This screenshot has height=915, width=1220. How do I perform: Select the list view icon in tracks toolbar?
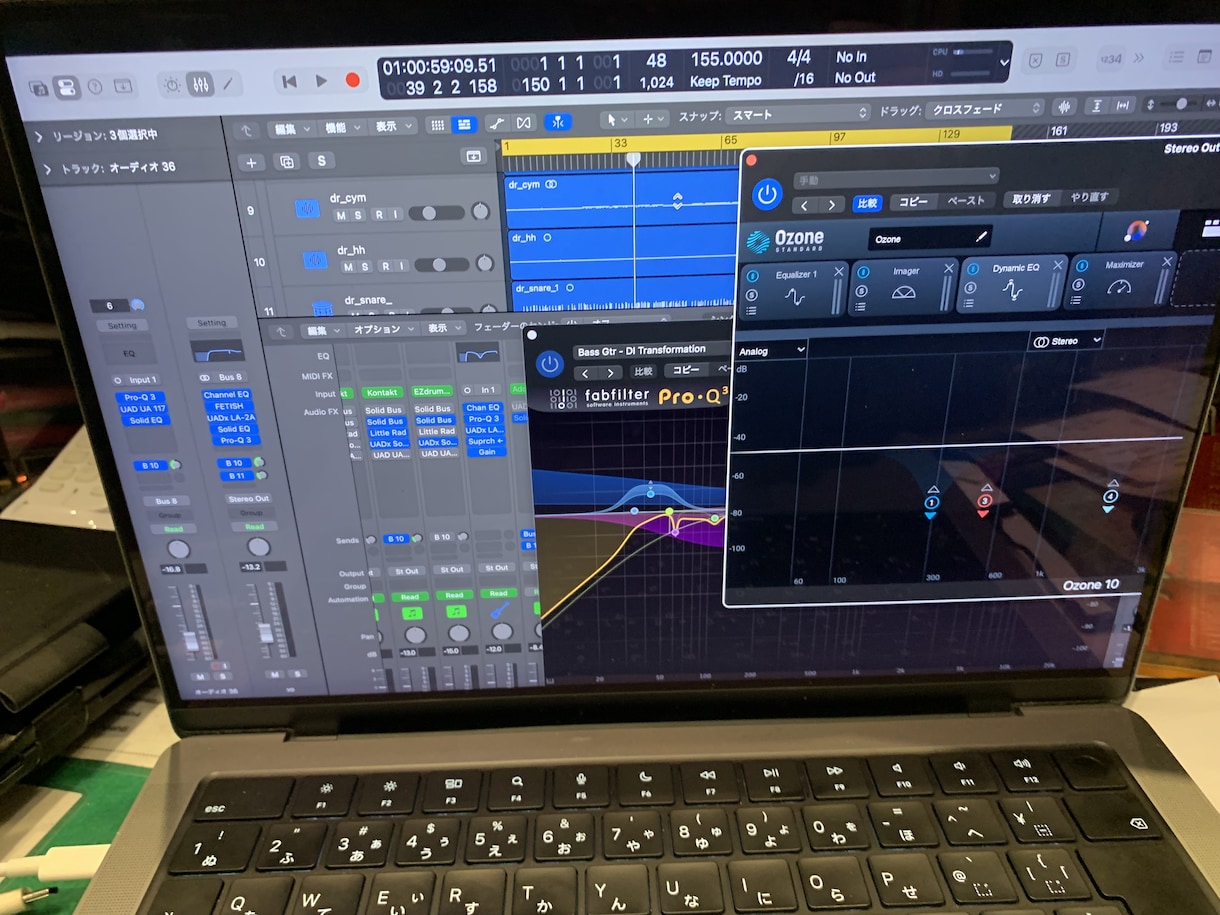[463, 124]
